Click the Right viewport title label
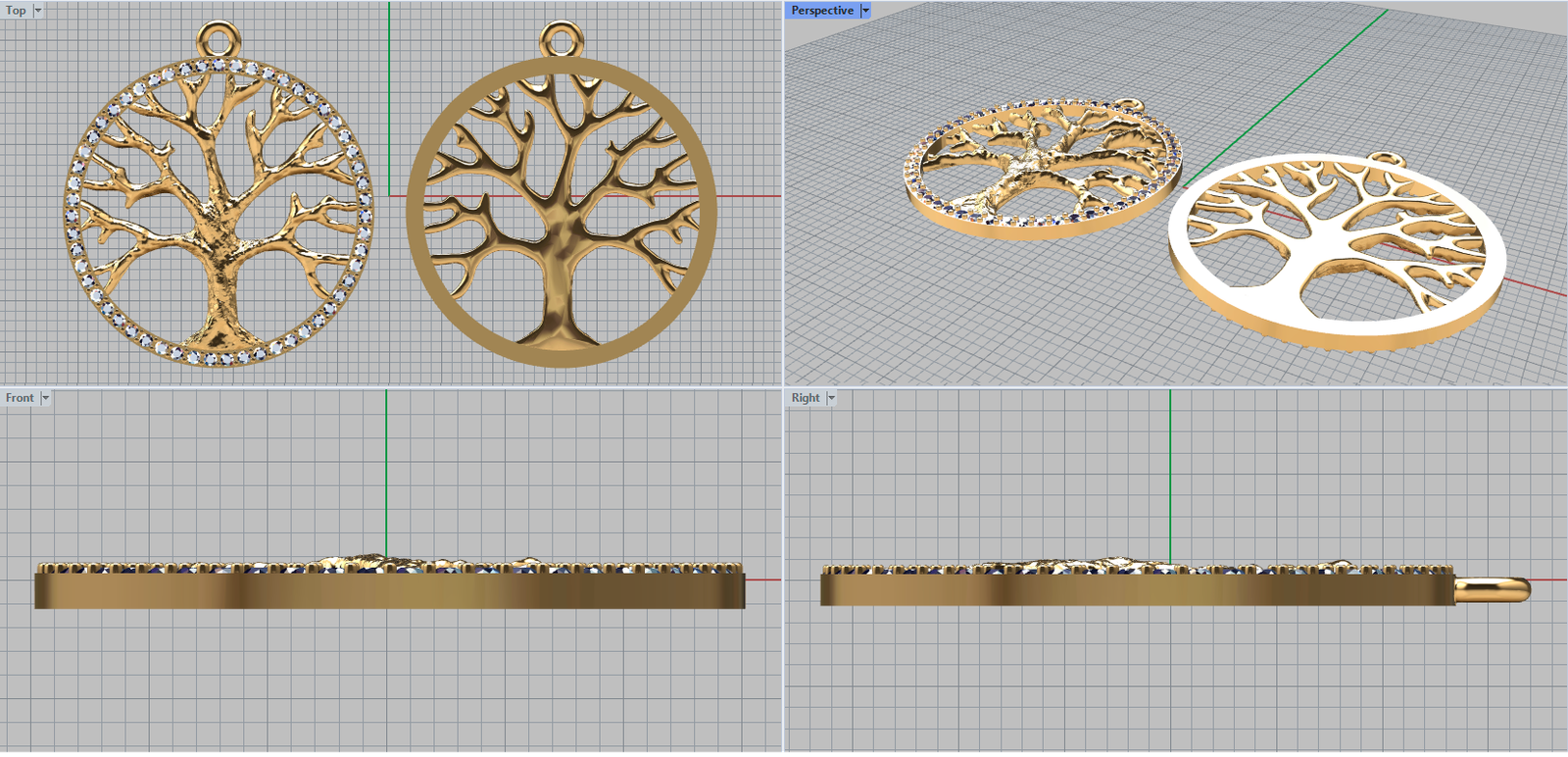Viewport: 1568px width, 757px height. point(806,398)
